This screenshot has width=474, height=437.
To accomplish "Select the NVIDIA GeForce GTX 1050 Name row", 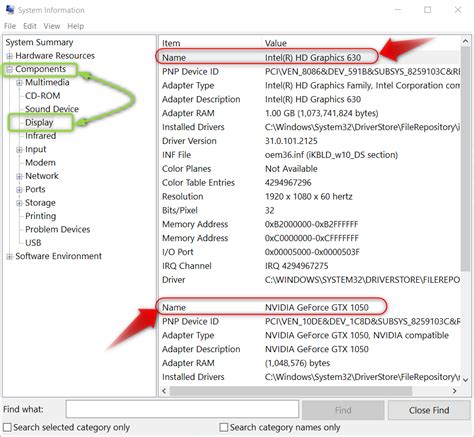I will click(x=310, y=307).
